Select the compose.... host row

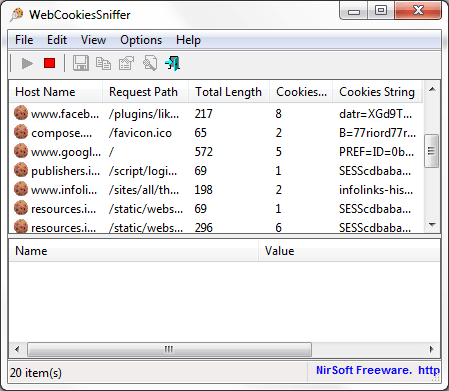[216, 133]
